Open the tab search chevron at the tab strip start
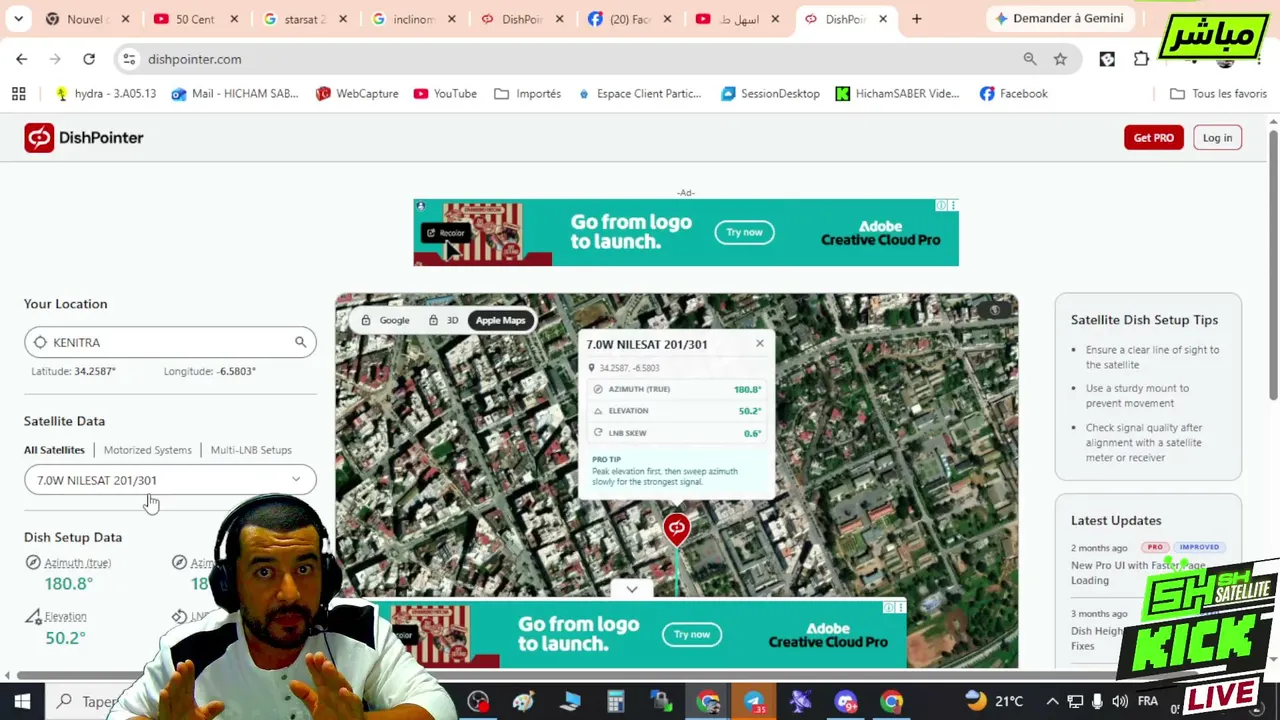Screen dimensions: 1280x720 point(18,18)
